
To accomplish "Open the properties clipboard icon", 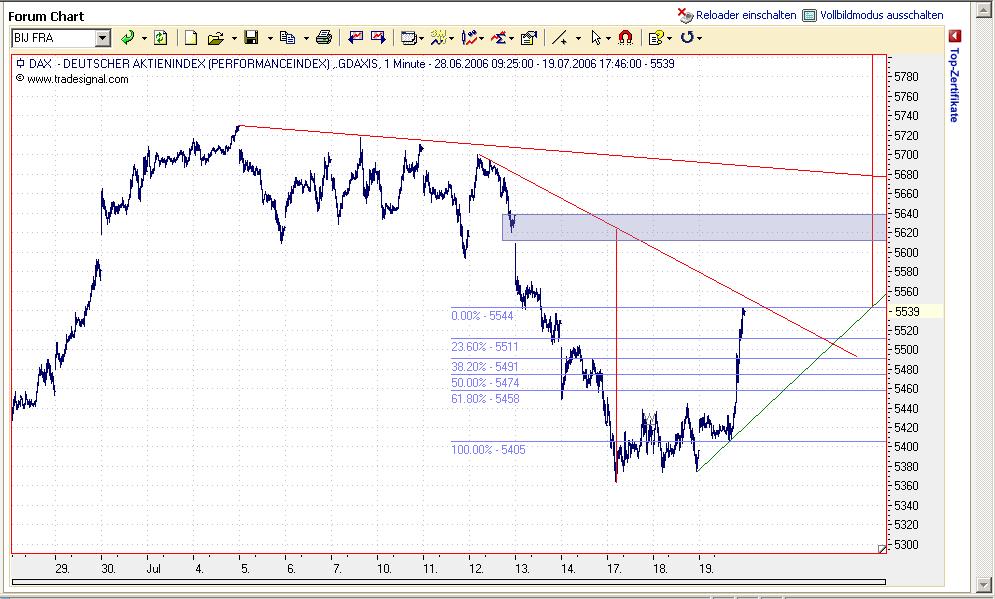I will pos(529,38).
